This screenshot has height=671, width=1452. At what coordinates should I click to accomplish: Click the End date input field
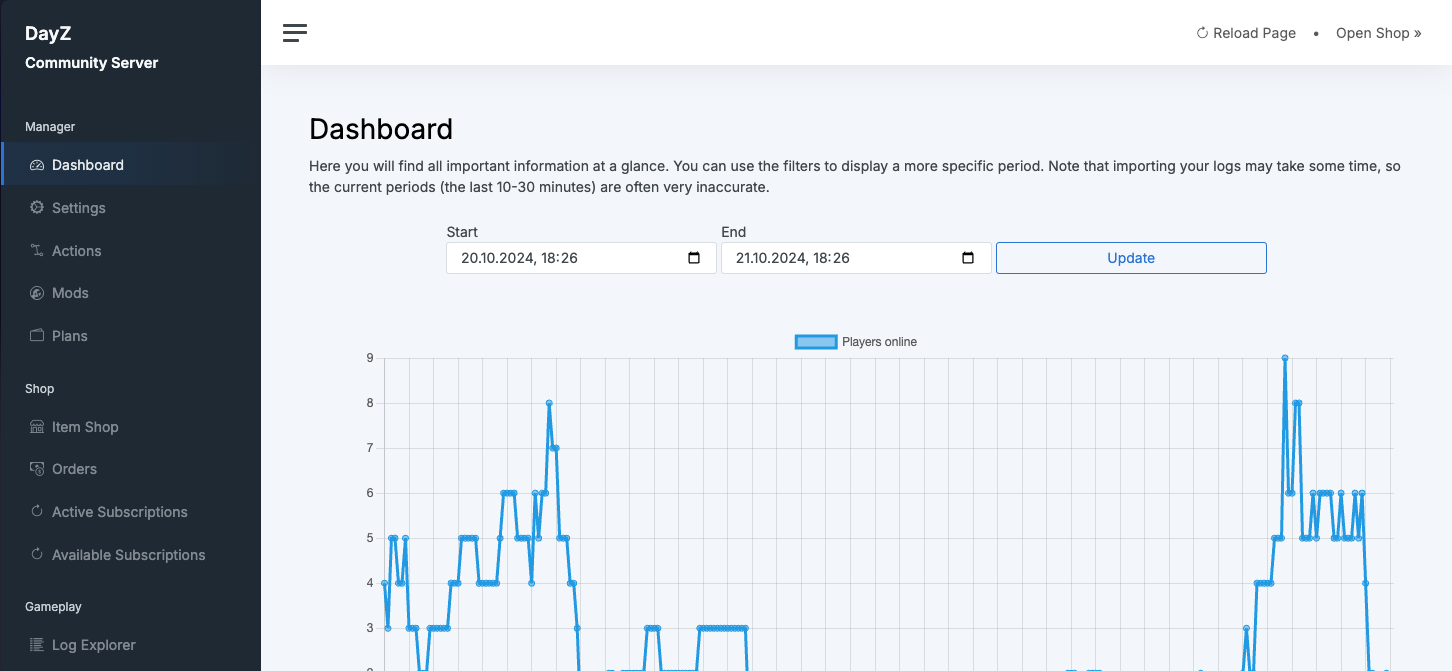[835, 258]
